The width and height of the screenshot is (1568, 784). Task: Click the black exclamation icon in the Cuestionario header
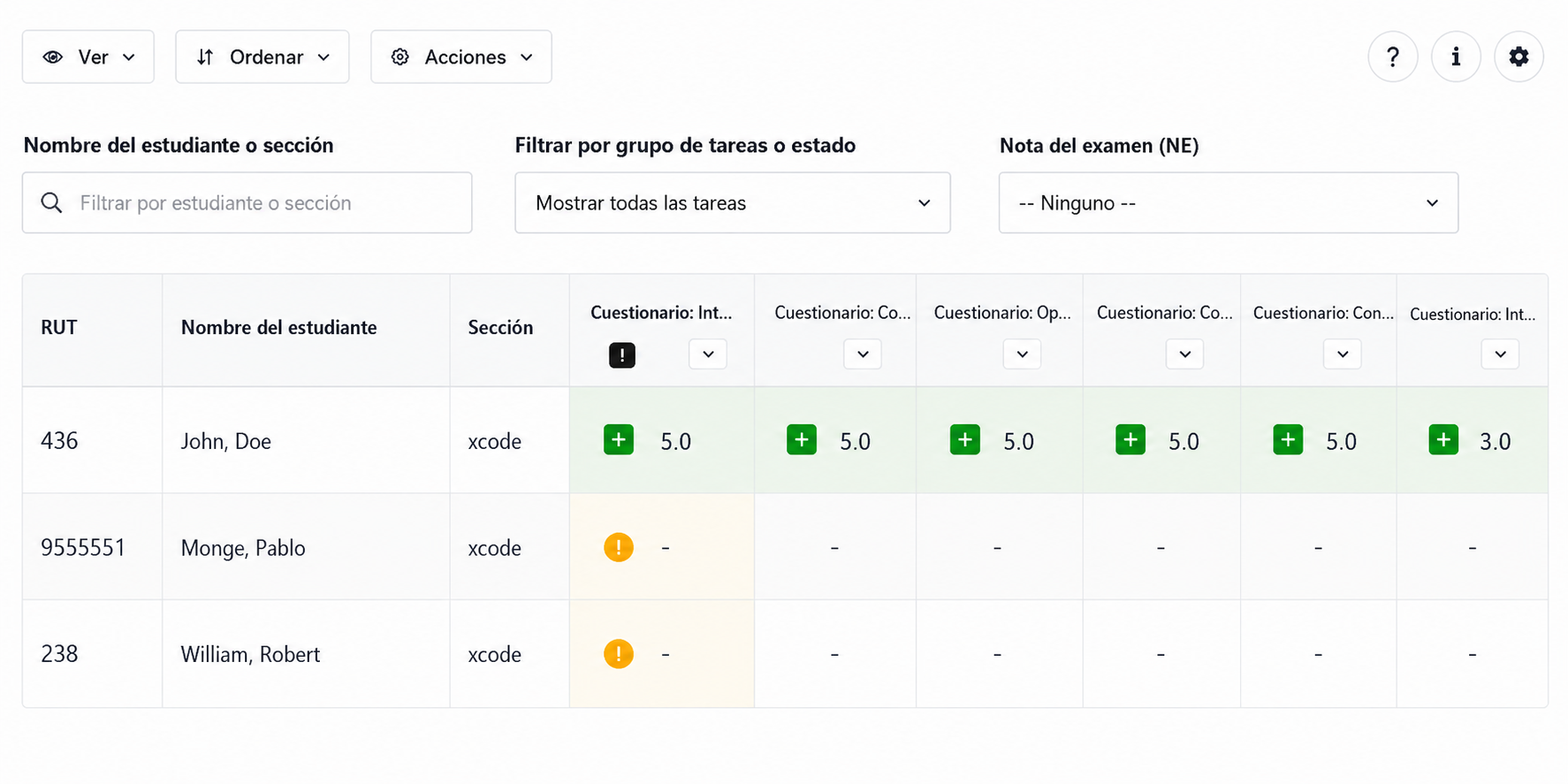point(622,355)
